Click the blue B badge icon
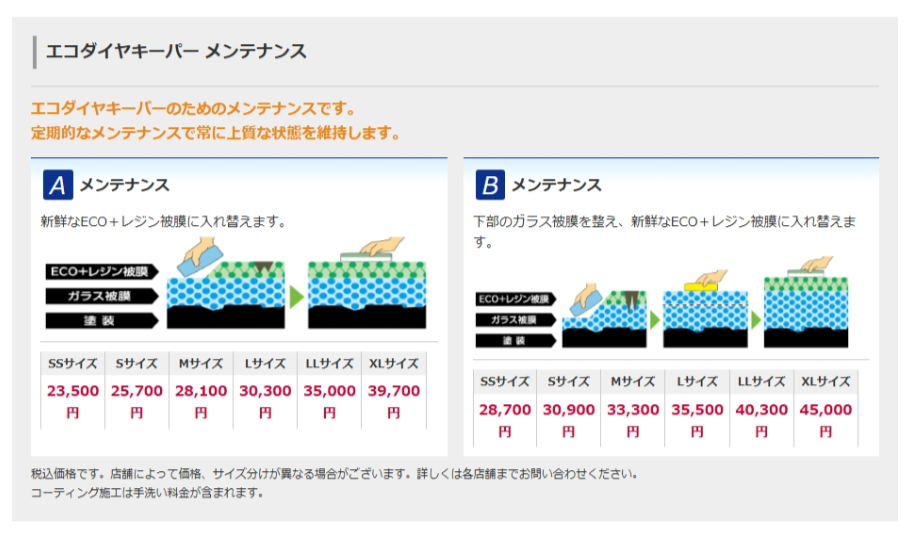This screenshot has width=912, height=538. point(490,185)
